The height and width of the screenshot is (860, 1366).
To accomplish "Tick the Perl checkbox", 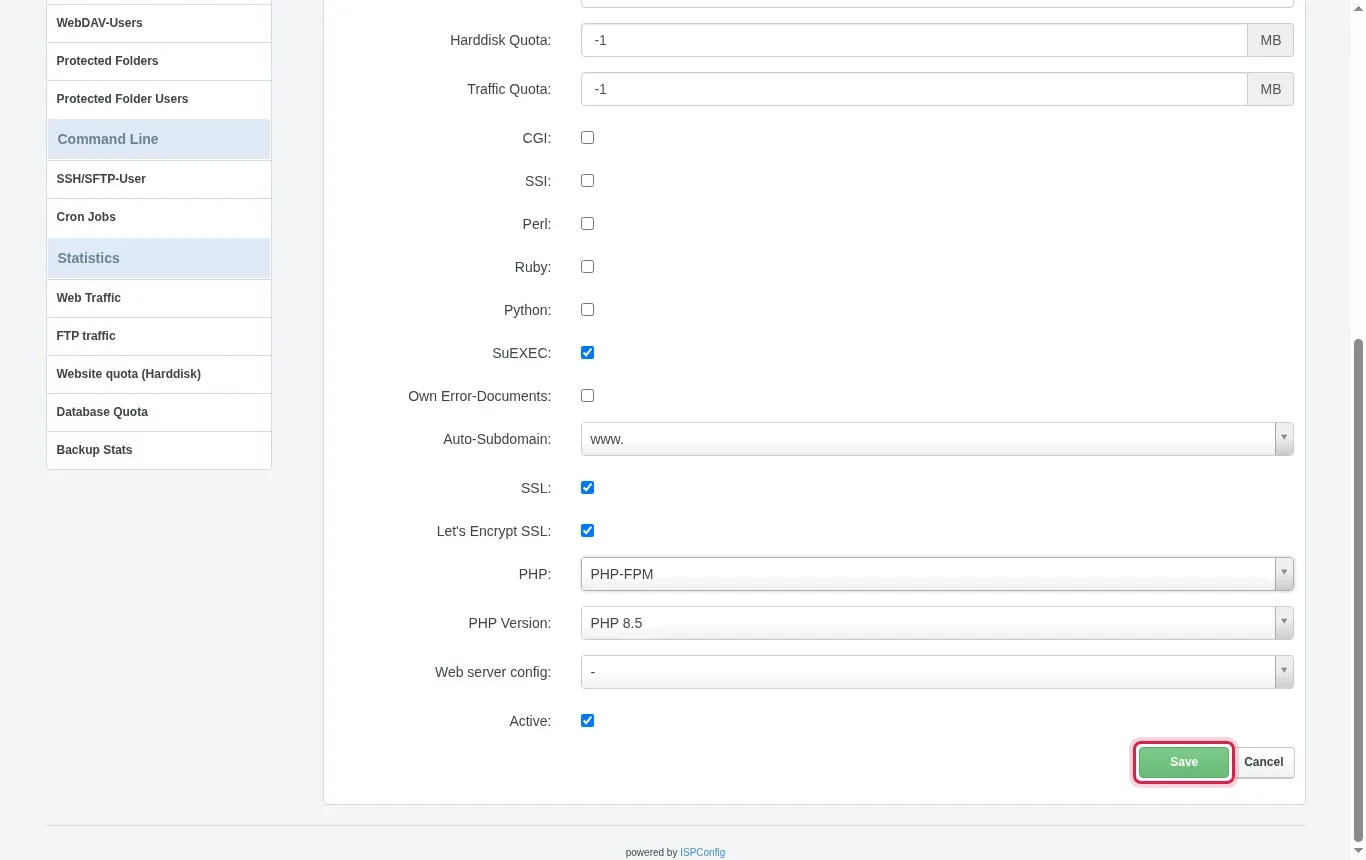I will coord(587,224).
